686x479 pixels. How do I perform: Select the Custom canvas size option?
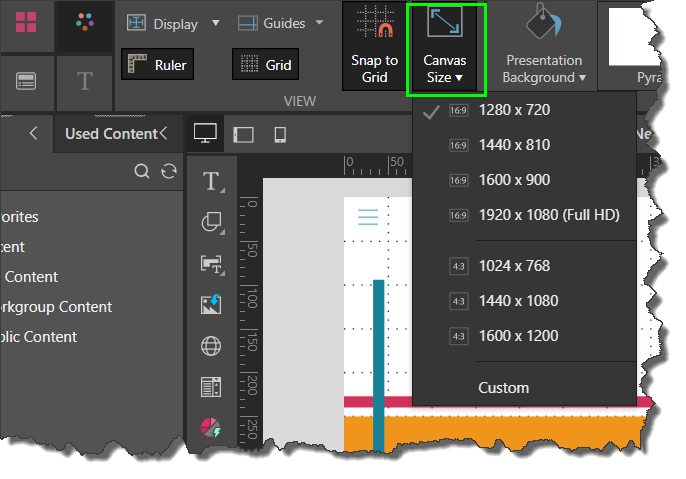coord(524,388)
